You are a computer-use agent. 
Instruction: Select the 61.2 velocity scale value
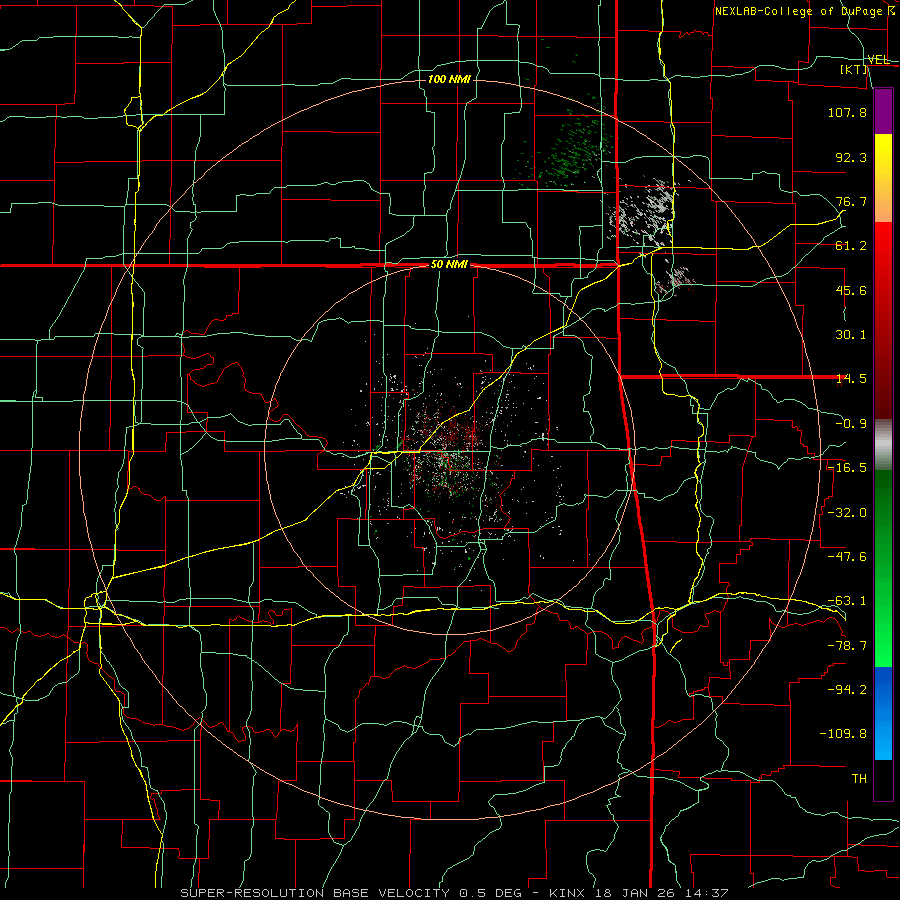pyautogui.click(x=851, y=246)
